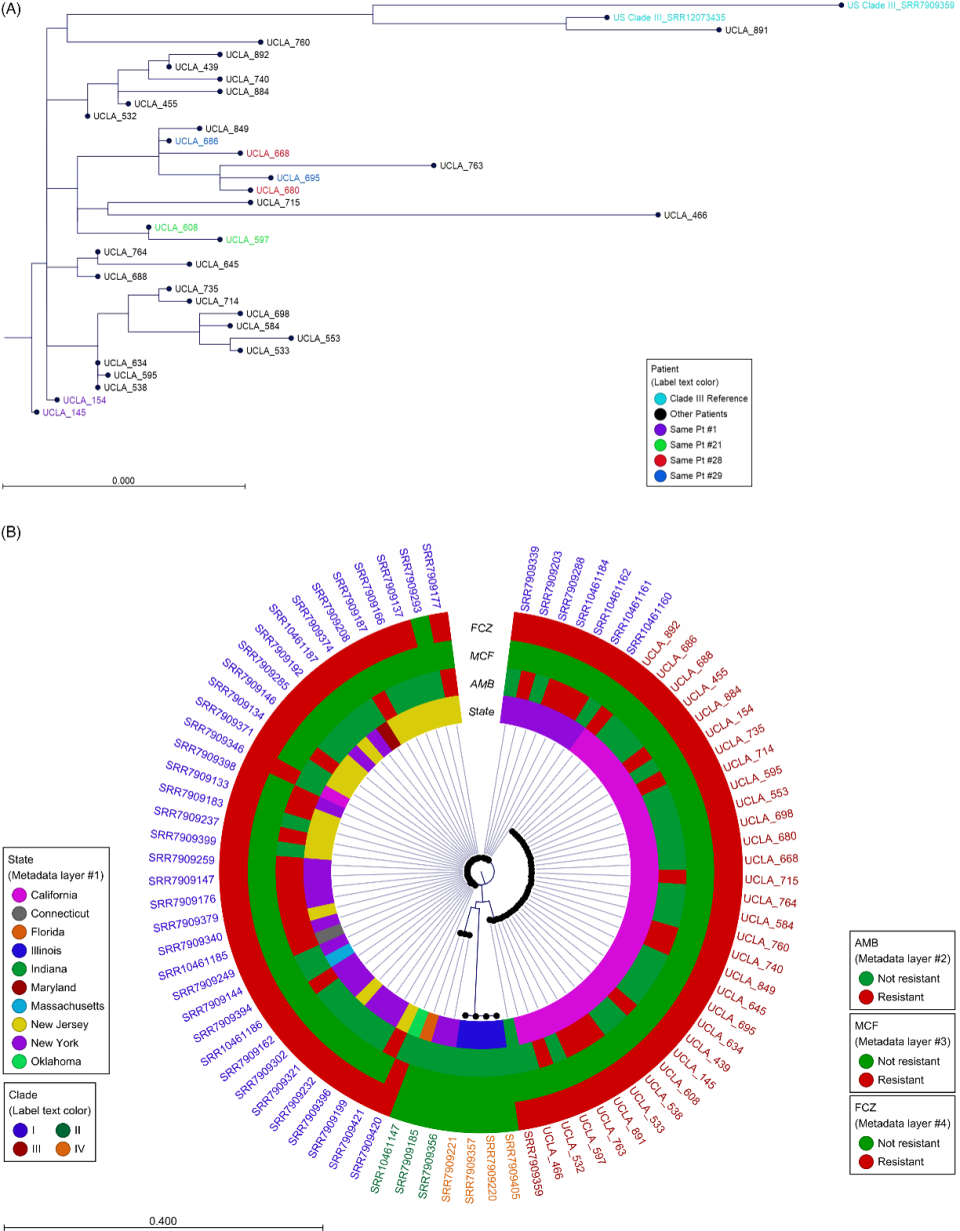
Task: Click the root node of the circular tree
Action: pos(483,873)
